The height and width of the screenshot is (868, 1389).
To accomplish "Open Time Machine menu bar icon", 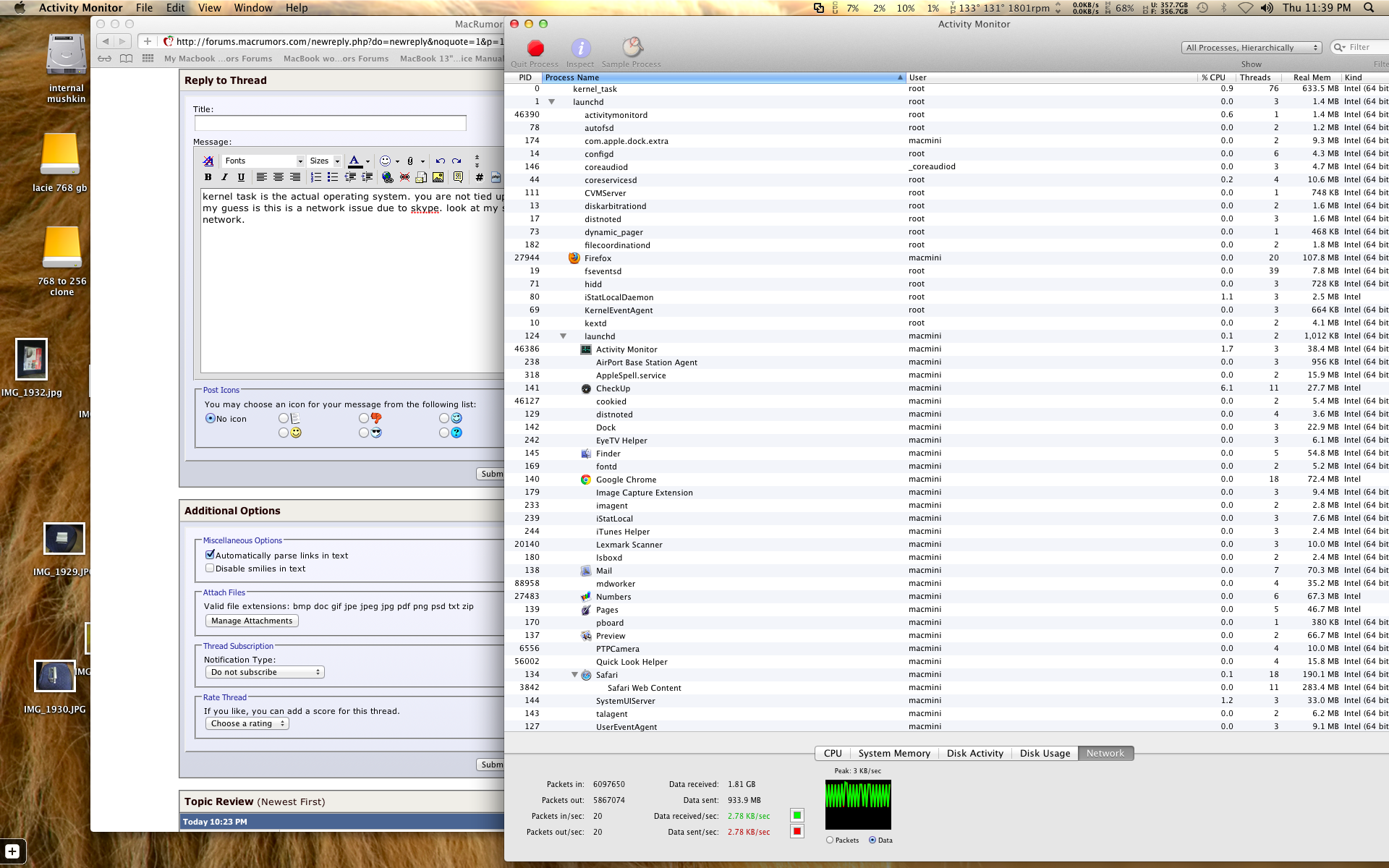I will 1202,8.
